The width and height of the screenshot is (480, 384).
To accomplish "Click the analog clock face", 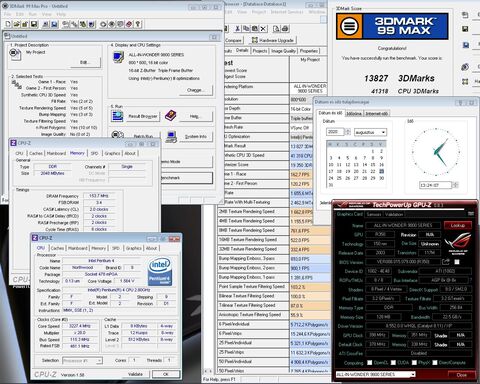I will click(436, 152).
